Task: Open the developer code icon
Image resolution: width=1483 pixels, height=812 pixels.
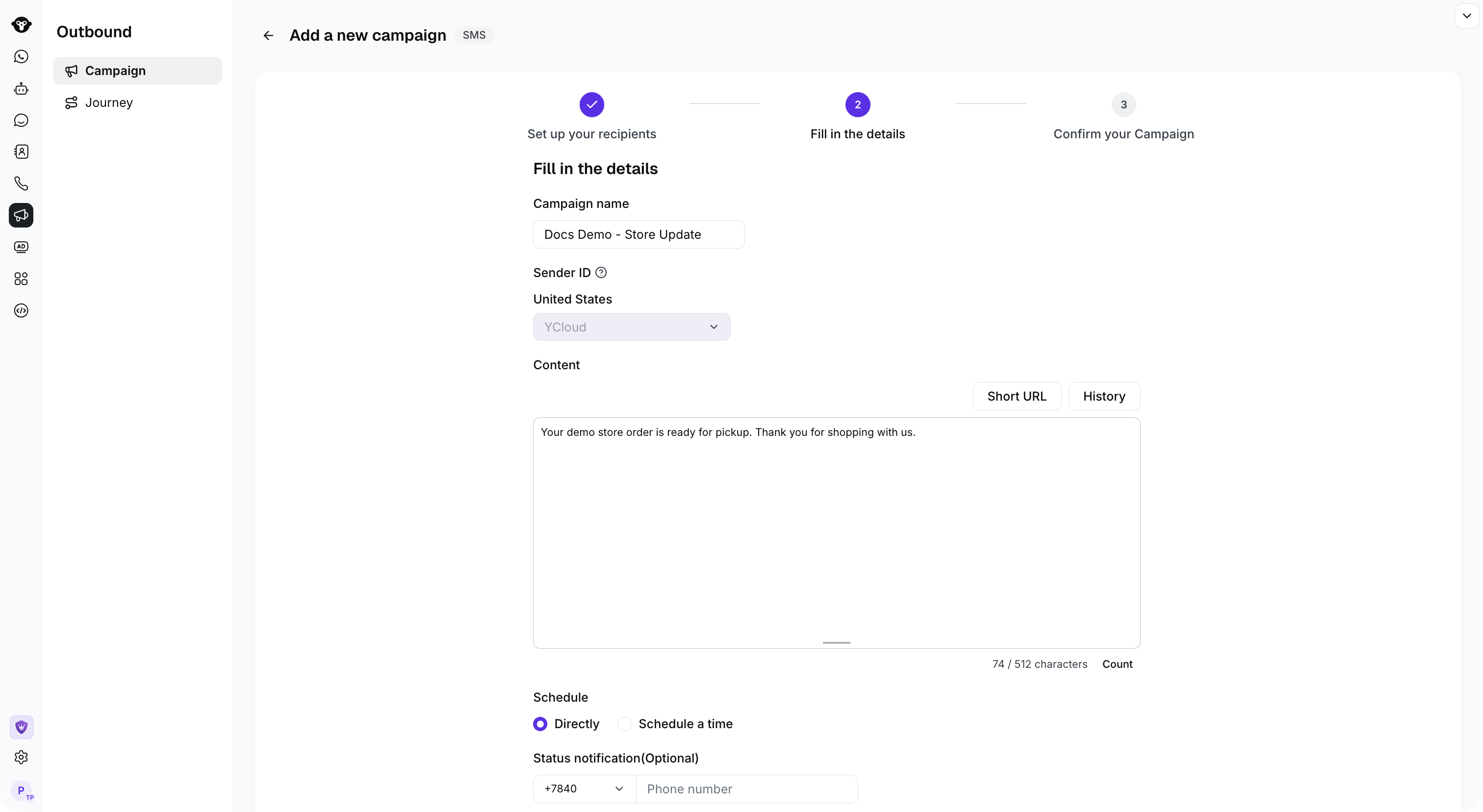Action: pos(21,311)
